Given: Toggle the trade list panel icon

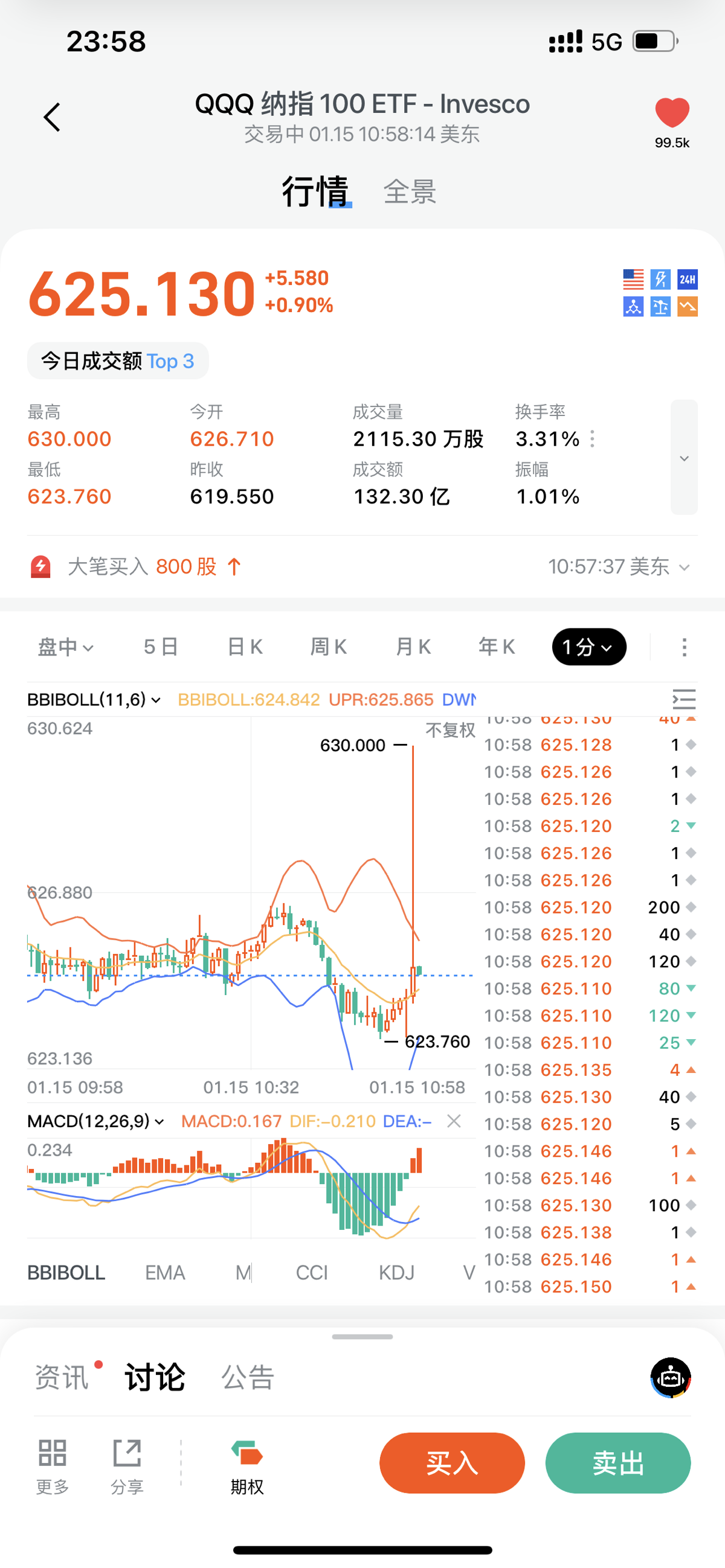Looking at the screenshot, I should (683, 699).
